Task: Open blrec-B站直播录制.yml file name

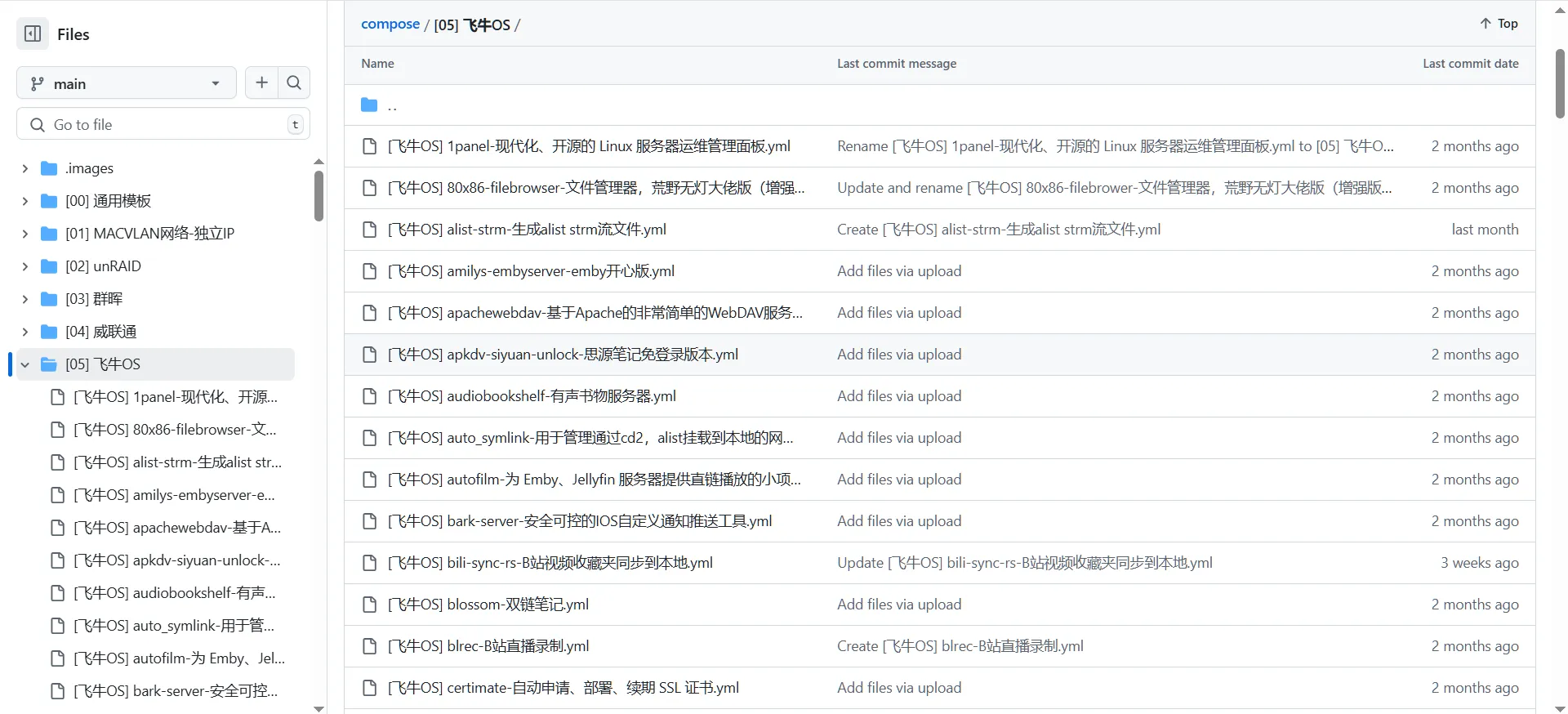Action: [x=488, y=646]
